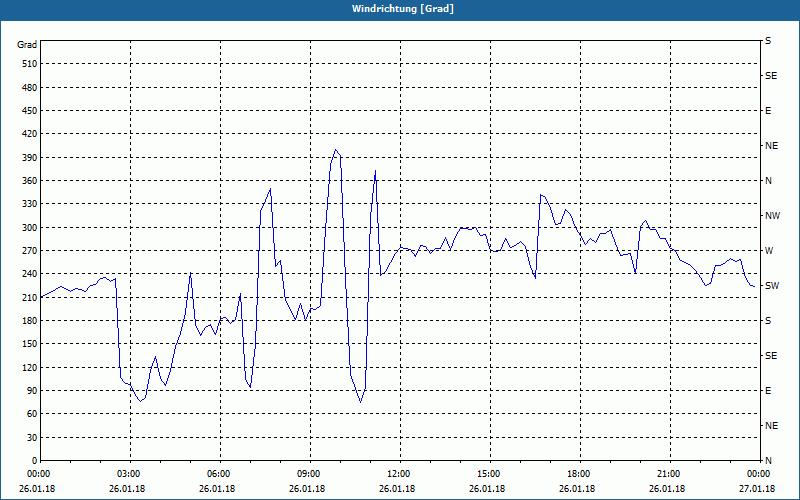The width and height of the screenshot is (800, 500).
Task: Click the Windrichtung [Grad] chart title
Action: coord(403,9)
